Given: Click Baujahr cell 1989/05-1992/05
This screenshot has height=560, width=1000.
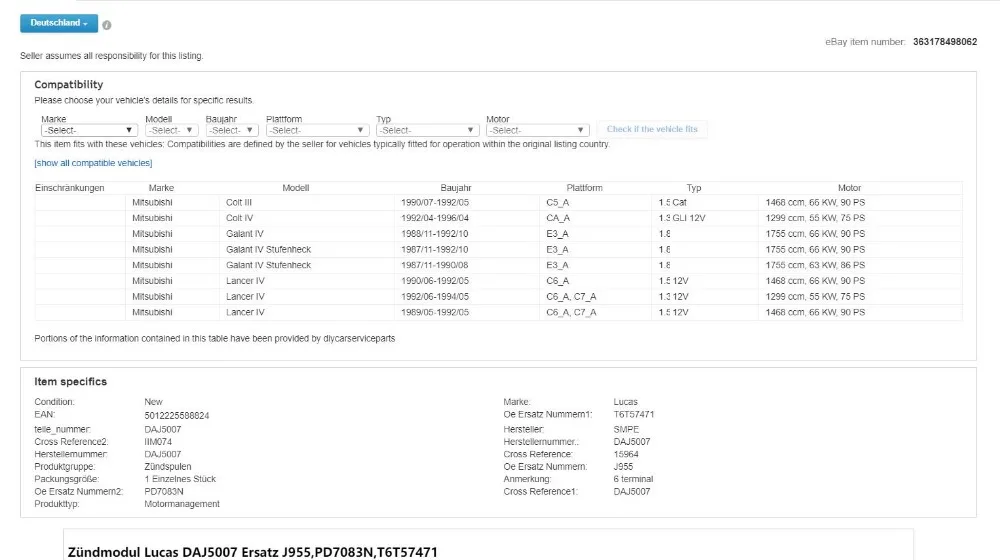Looking at the screenshot, I should [x=434, y=312].
